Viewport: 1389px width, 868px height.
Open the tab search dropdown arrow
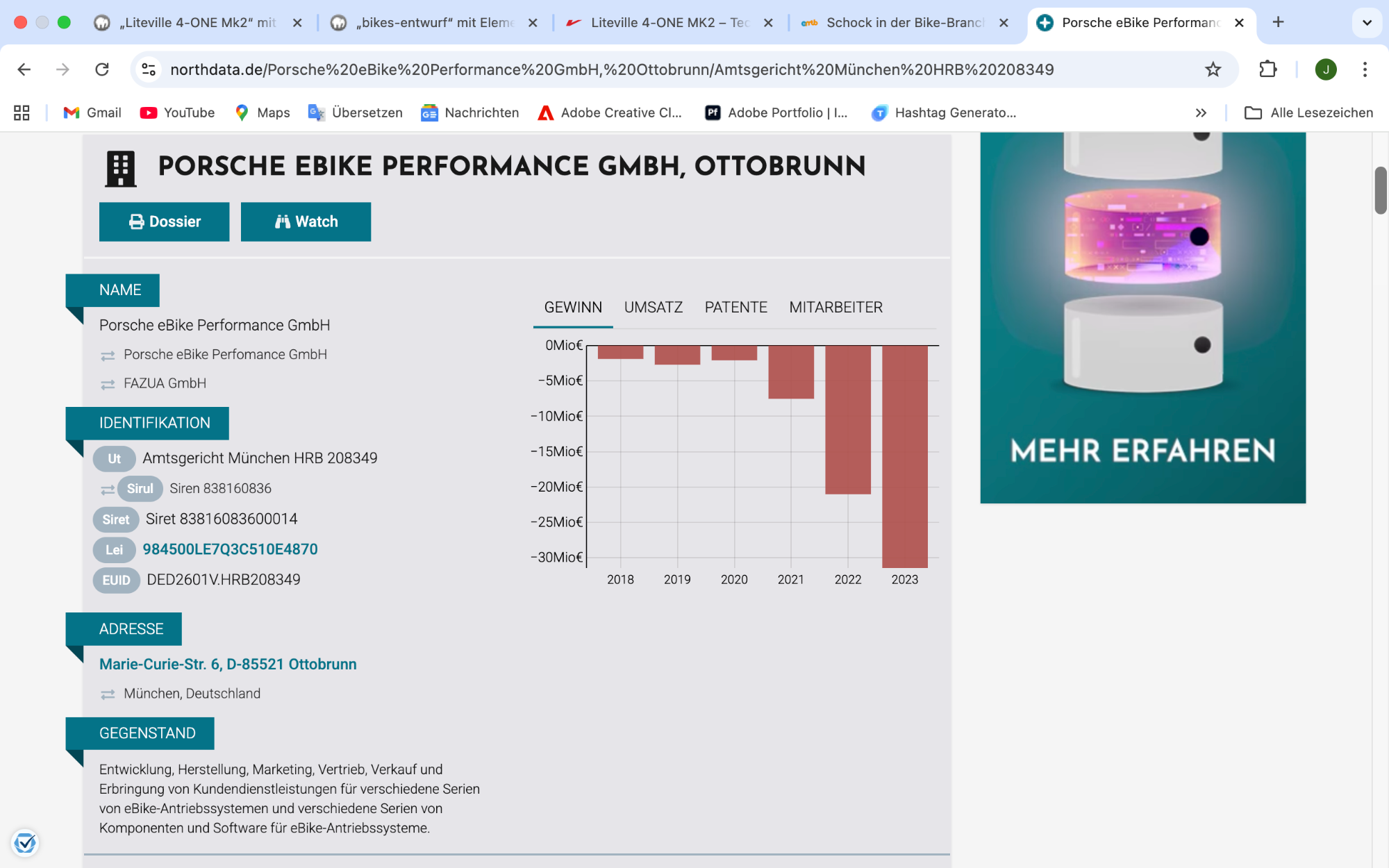click(x=1367, y=22)
